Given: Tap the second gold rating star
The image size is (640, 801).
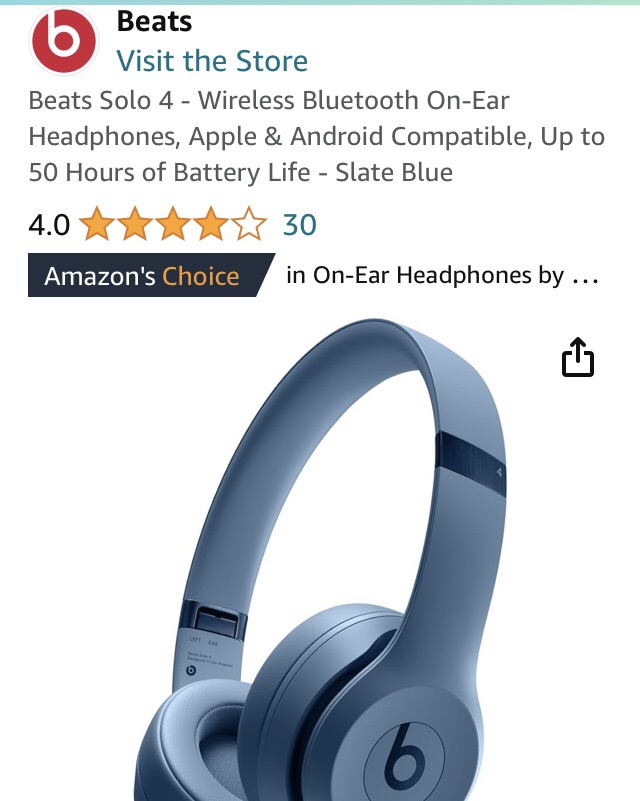Looking at the screenshot, I should click(x=135, y=224).
